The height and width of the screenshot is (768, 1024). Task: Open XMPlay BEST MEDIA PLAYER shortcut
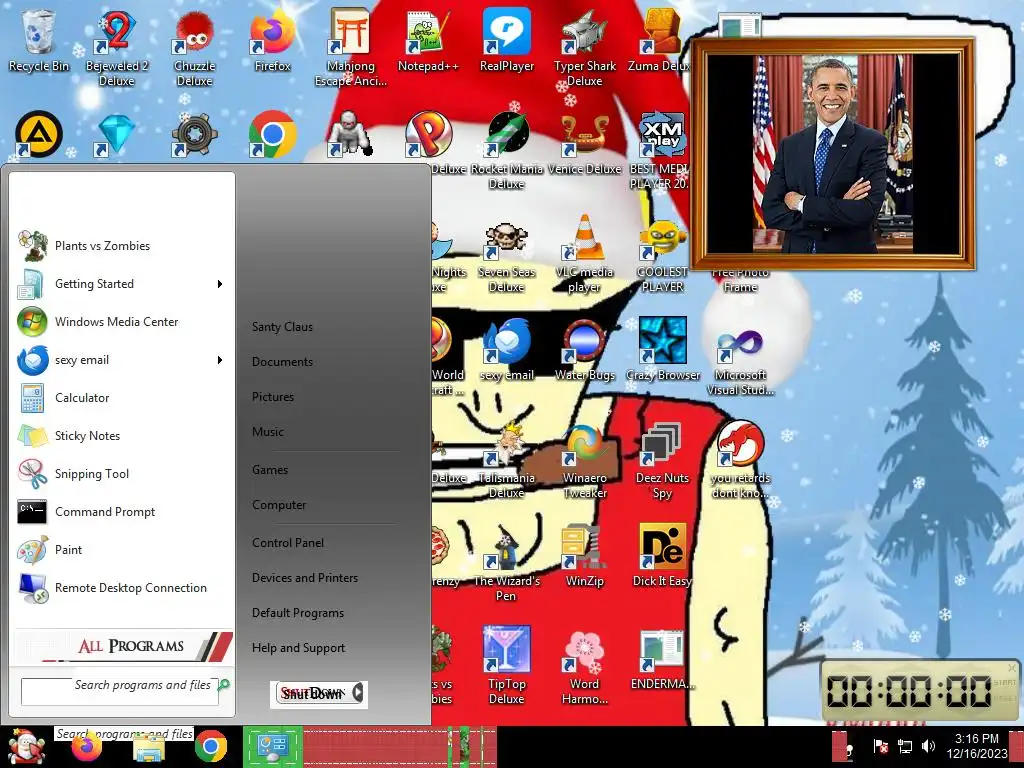coord(660,152)
